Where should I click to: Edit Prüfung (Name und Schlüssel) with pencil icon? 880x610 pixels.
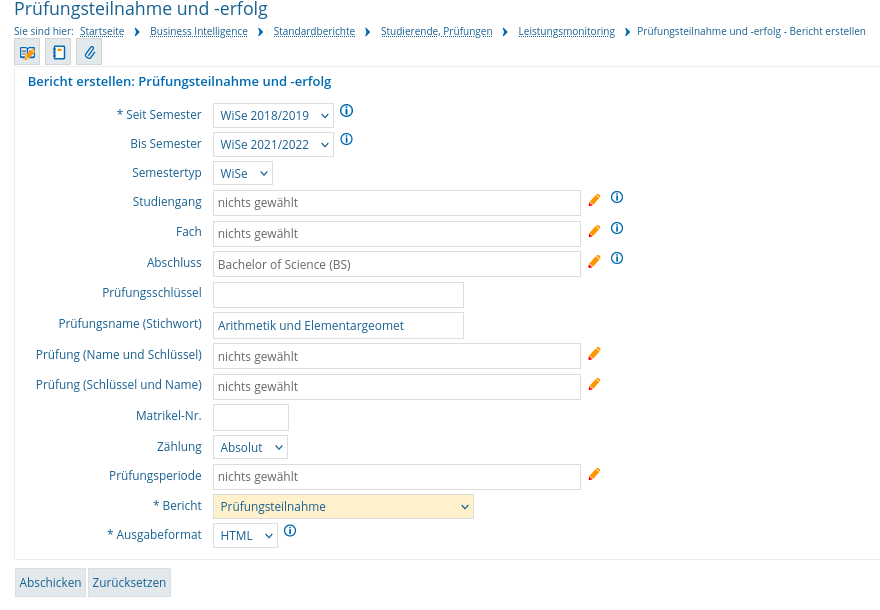(x=594, y=354)
